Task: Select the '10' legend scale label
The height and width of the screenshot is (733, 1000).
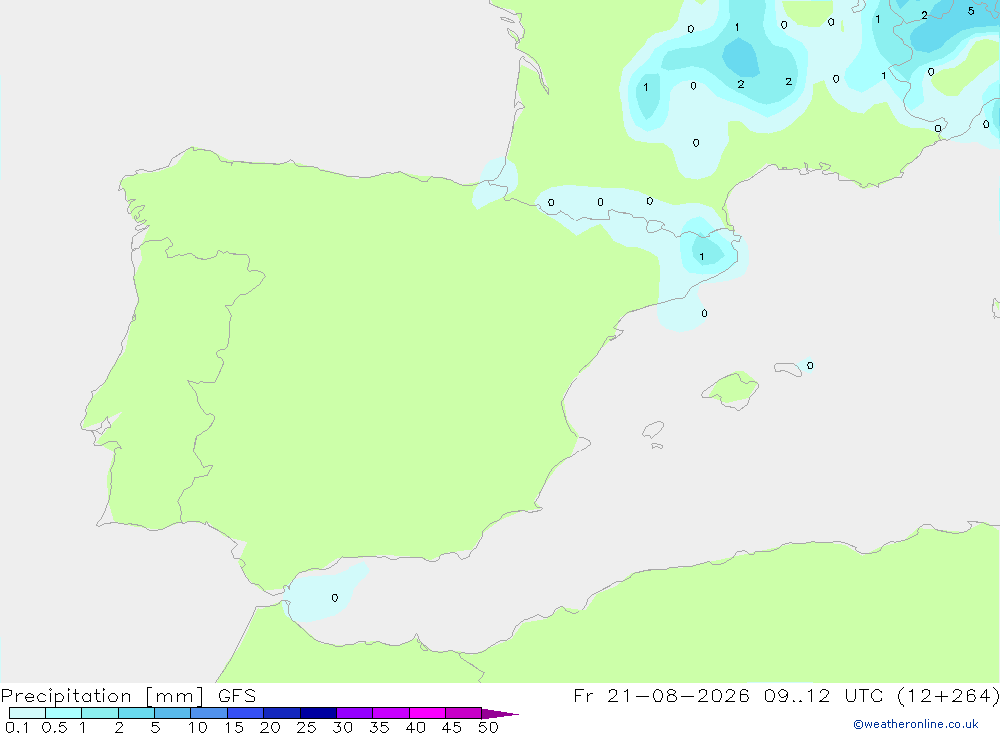Action: click(198, 727)
